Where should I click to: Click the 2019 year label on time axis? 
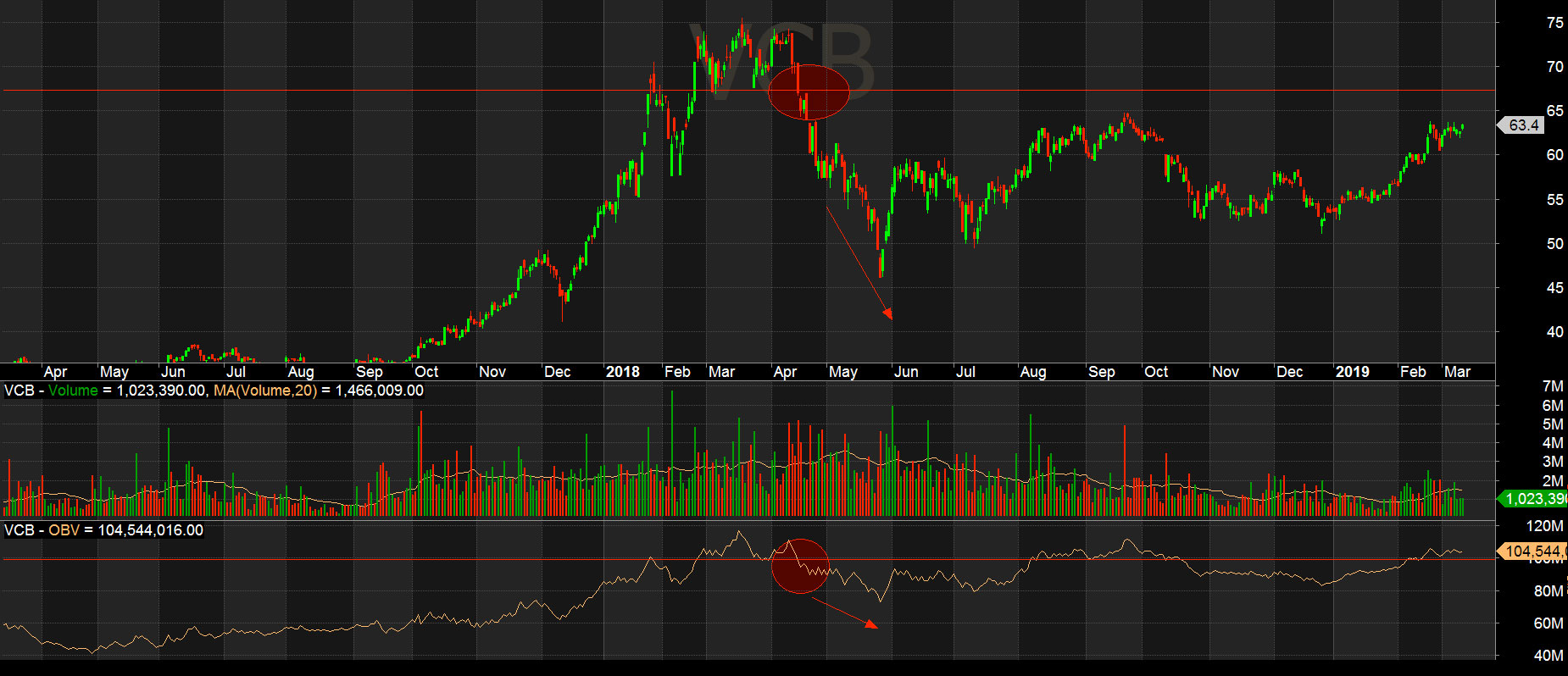pyautogui.click(x=1352, y=372)
